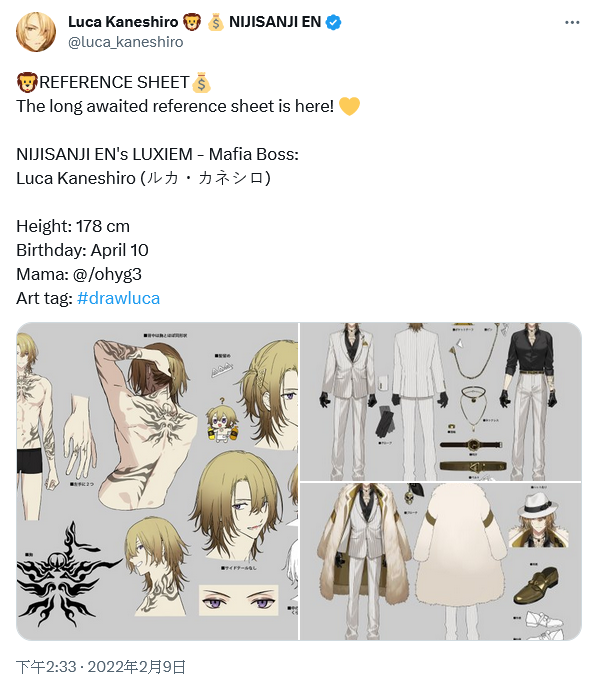This screenshot has height=693, width=598.
Task: Click the money bag emoji beside name
Action: 215,22
